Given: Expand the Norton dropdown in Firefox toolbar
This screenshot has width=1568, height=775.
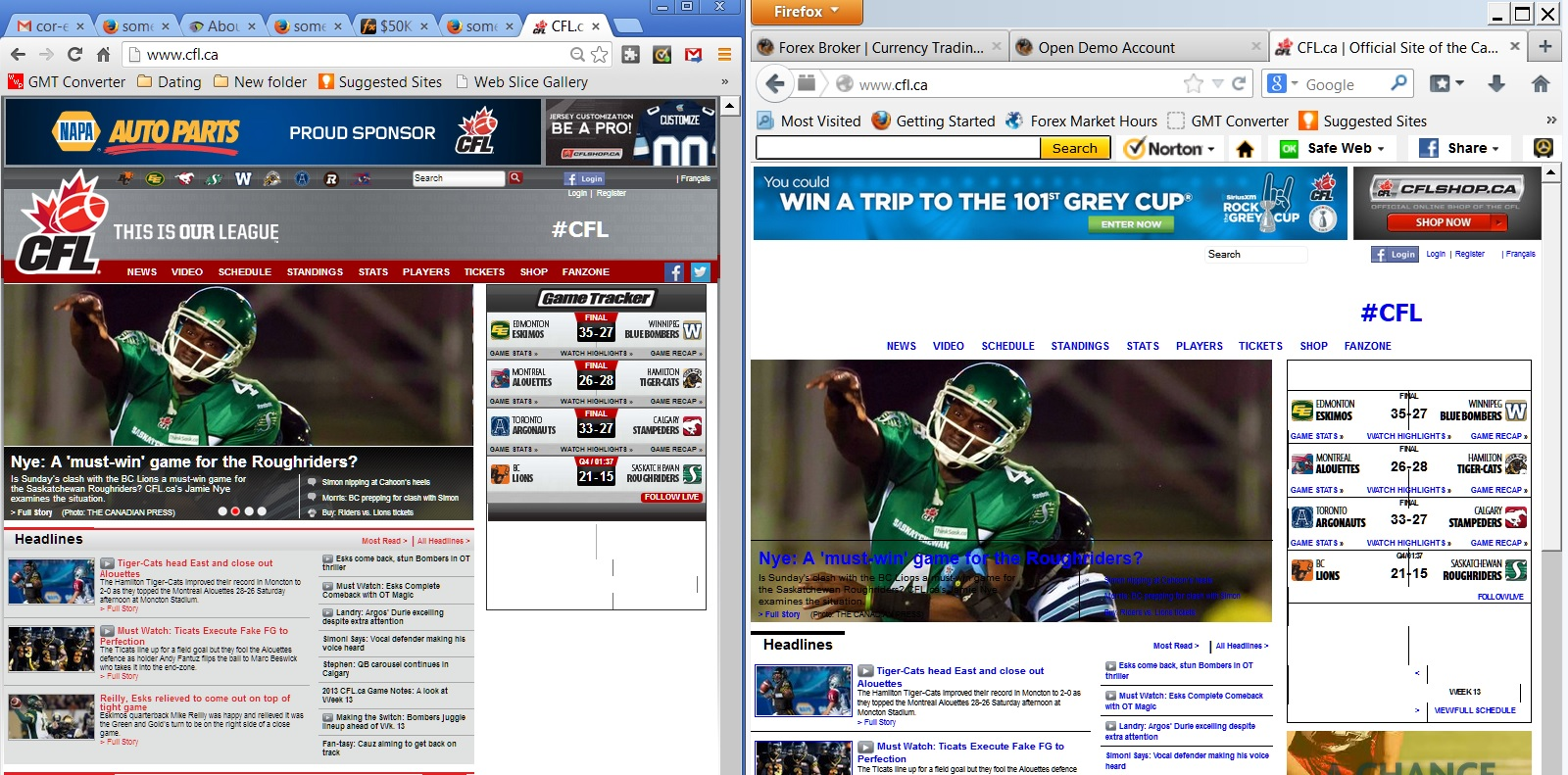Looking at the screenshot, I should 1211,150.
